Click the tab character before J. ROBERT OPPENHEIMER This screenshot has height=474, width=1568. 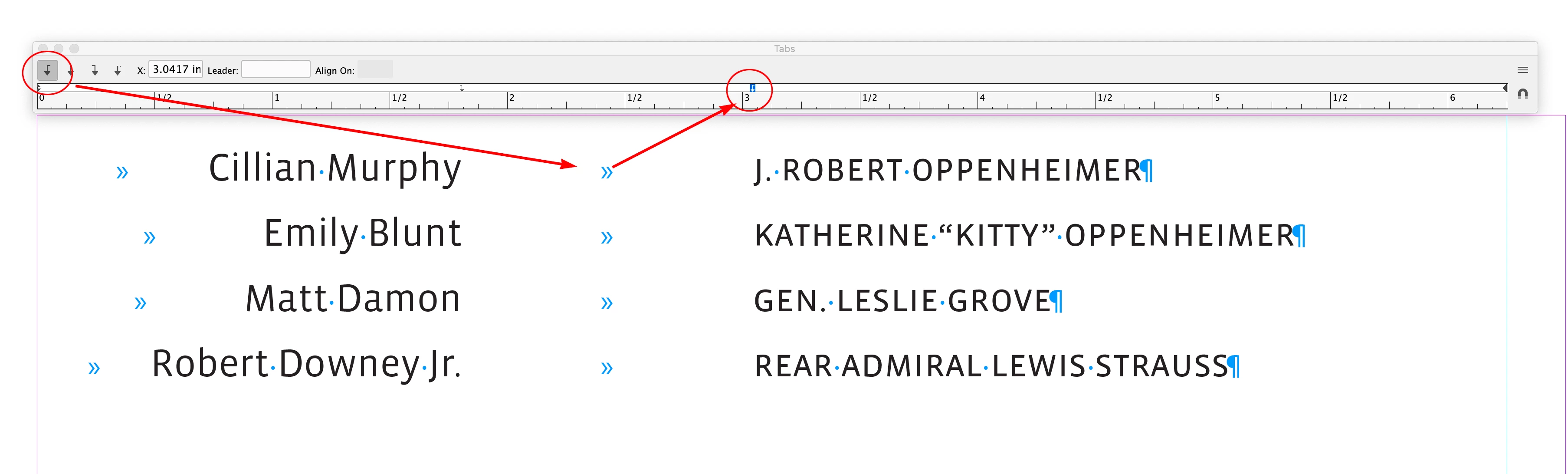coord(606,172)
